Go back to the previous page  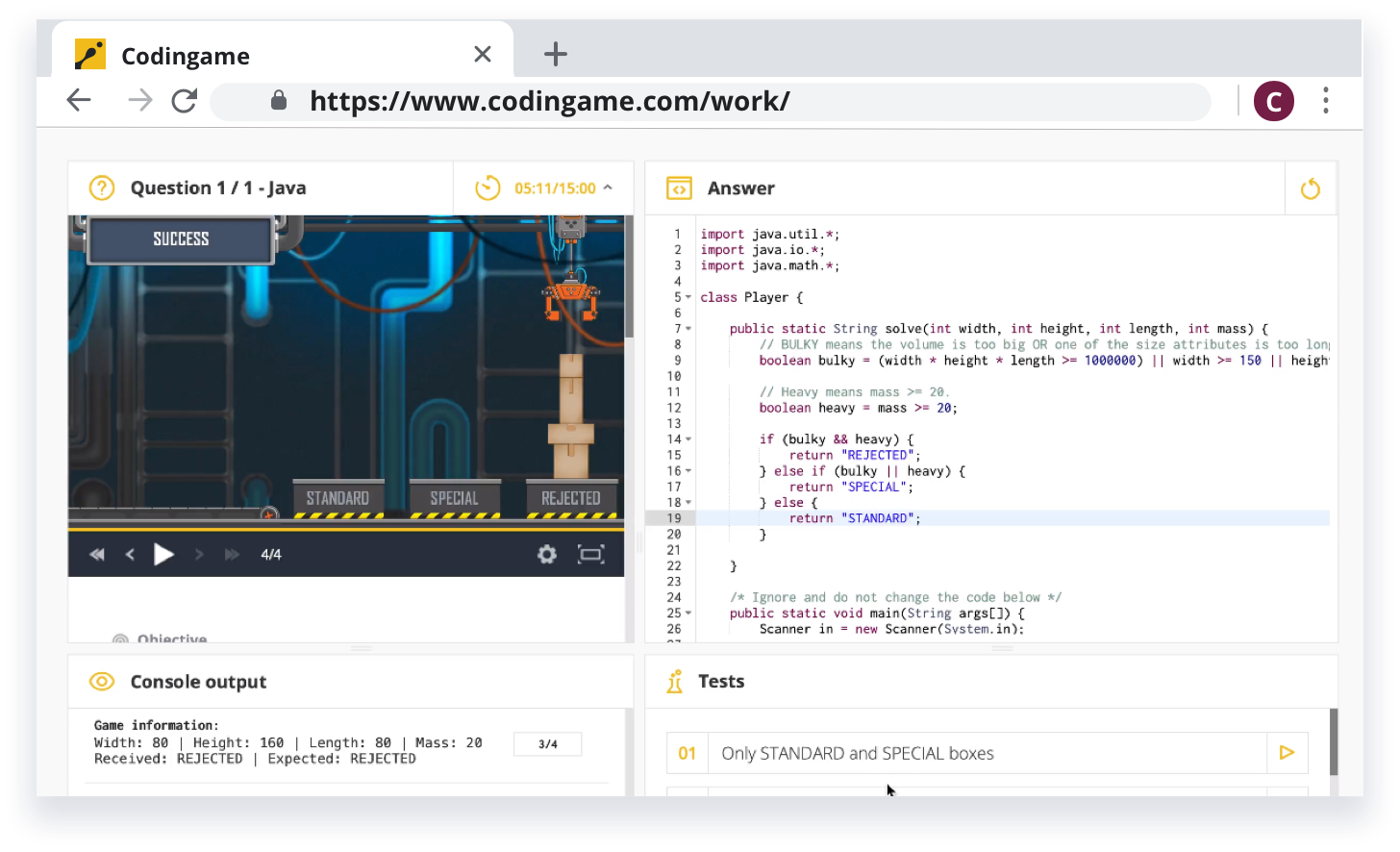79,101
